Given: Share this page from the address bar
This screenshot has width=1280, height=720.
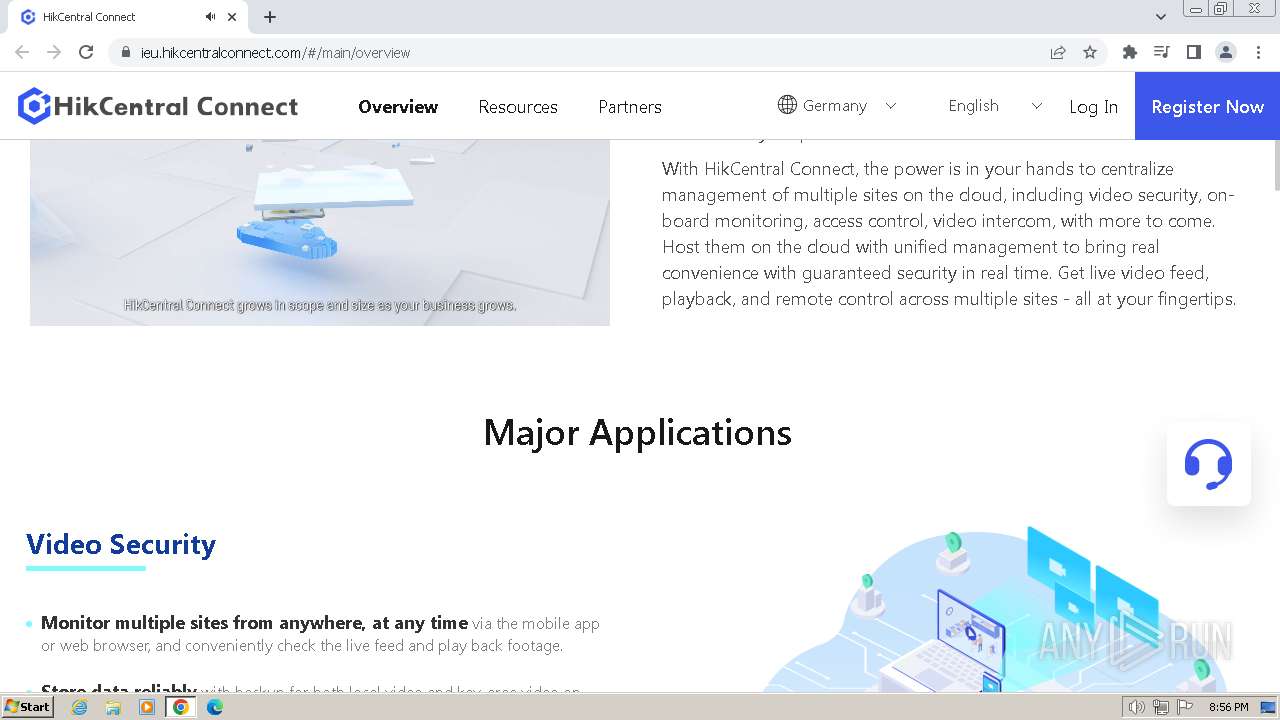Looking at the screenshot, I should pos(1058,52).
